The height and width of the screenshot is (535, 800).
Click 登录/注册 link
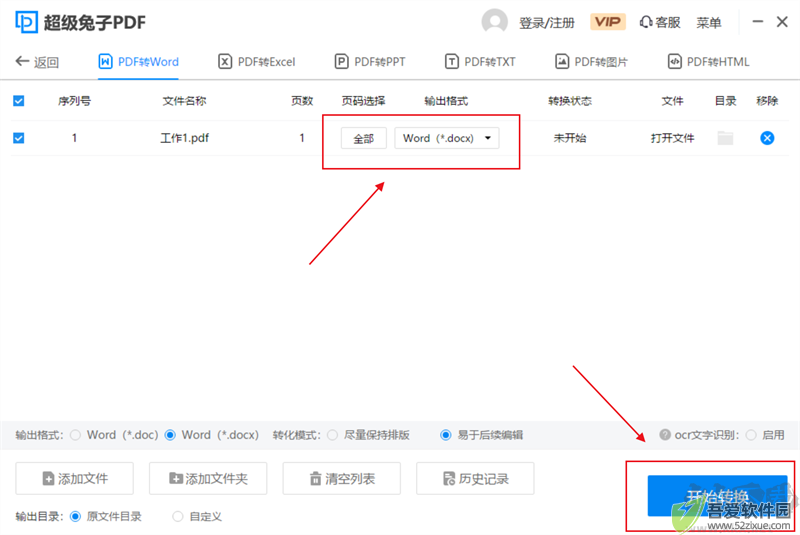[x=546, y=23]
